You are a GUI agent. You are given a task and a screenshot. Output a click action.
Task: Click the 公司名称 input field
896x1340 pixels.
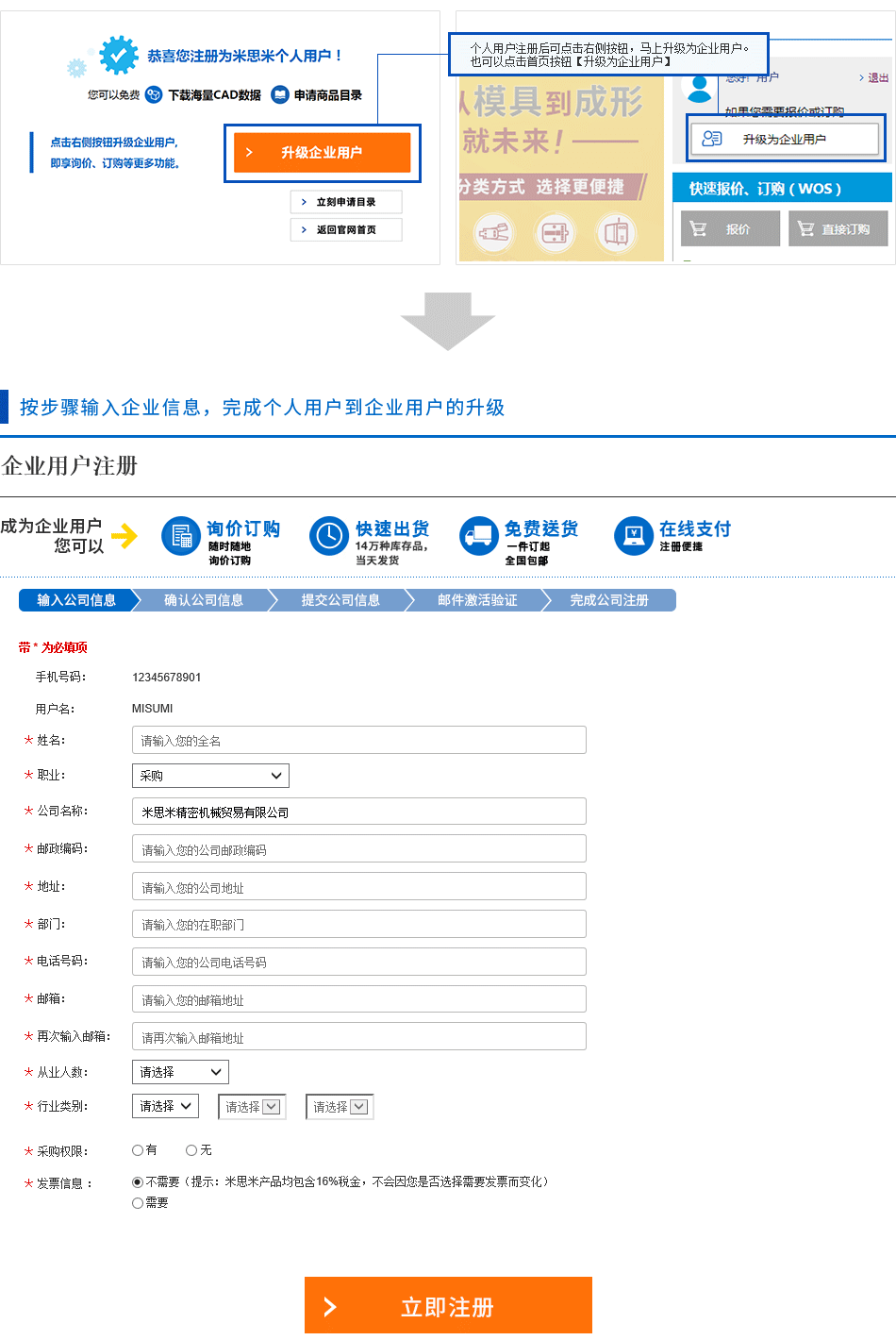tap(359, 812)
